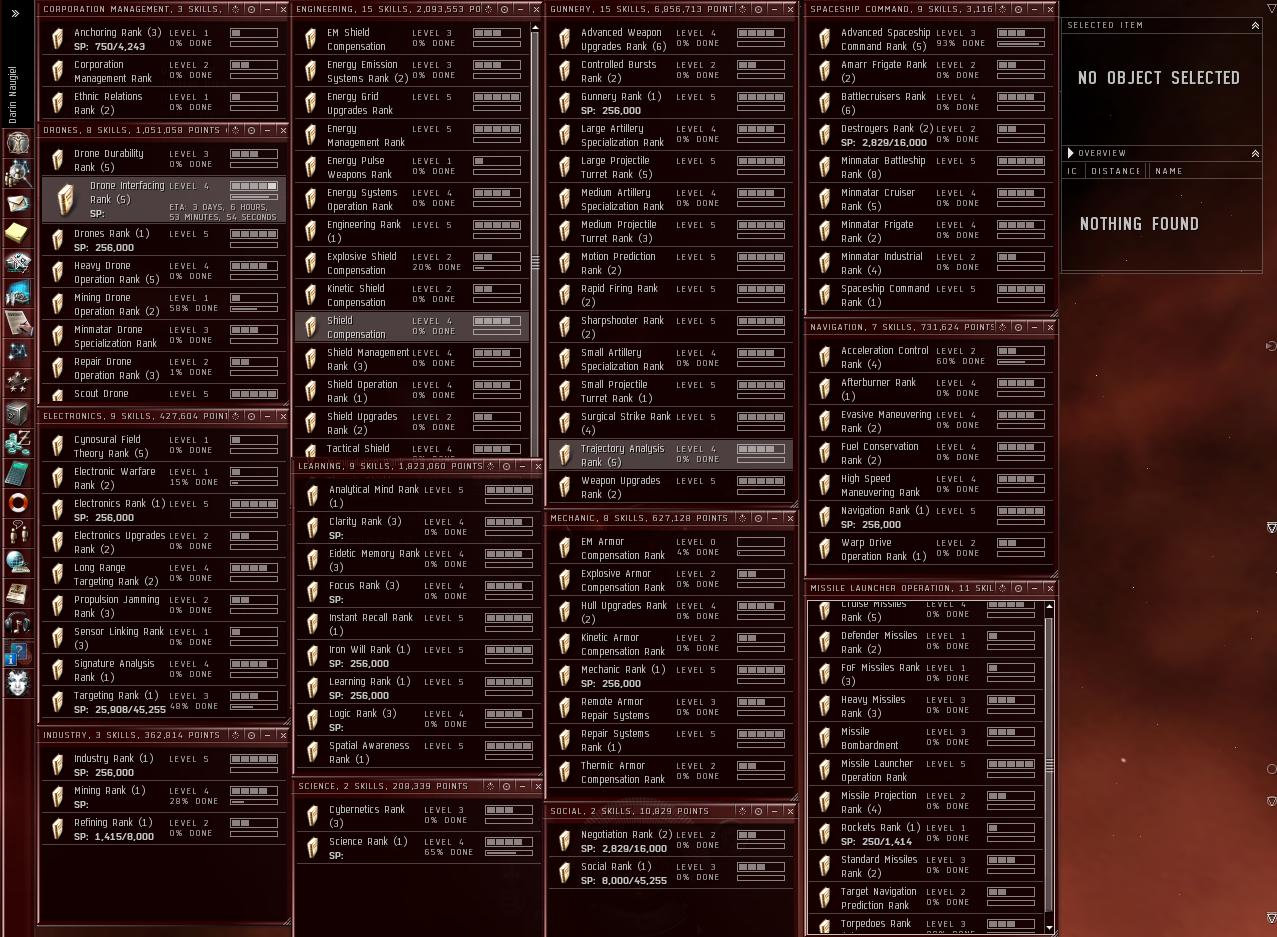This screenshot has height=937, width=1277.
Task: Select the Cynosural Field Theory skill row
Action: tap(164, 446)
